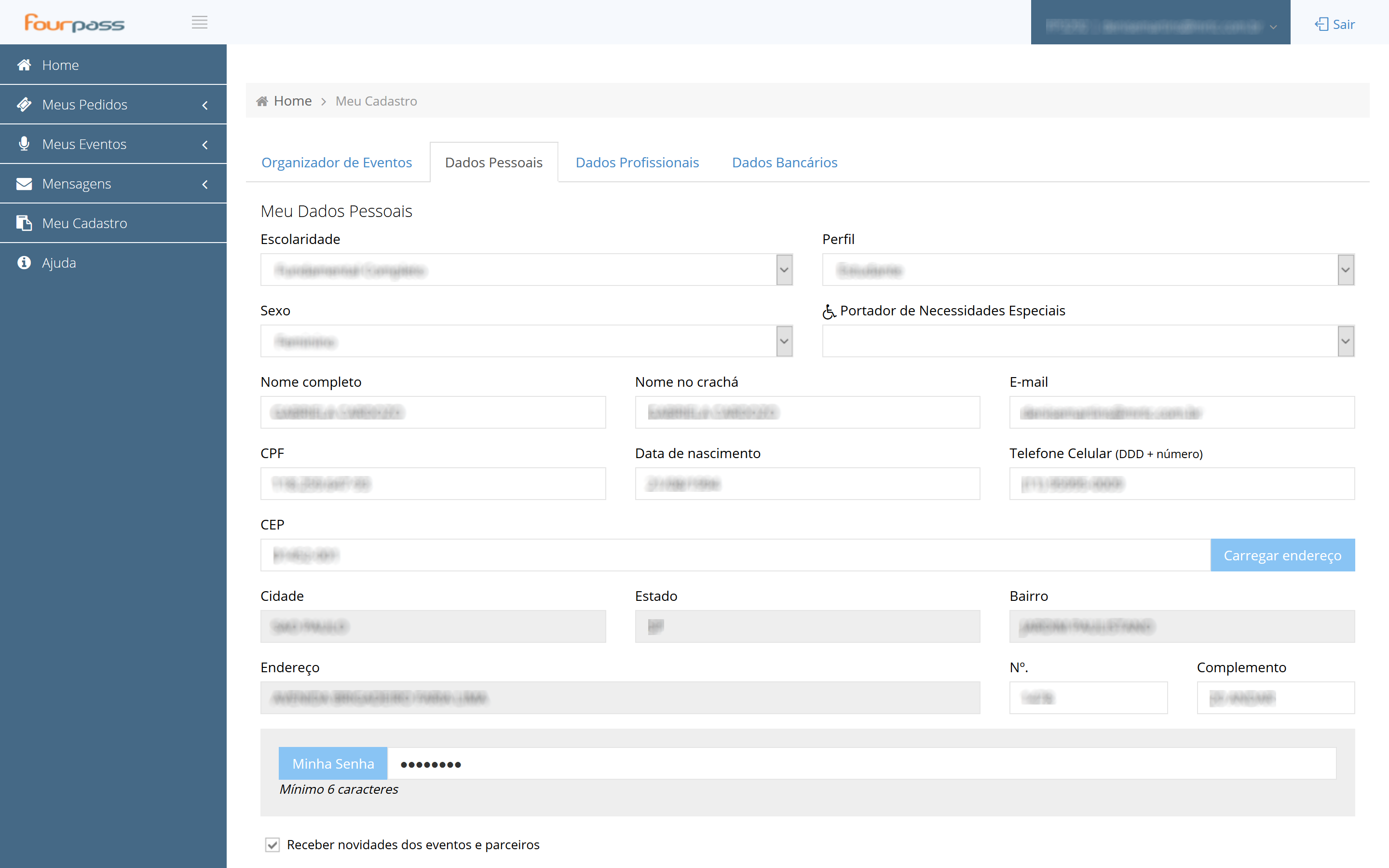Screen dimensions: 1389x868
Task: Click the Meus Pedidos ticket icon
Action: 24,105
